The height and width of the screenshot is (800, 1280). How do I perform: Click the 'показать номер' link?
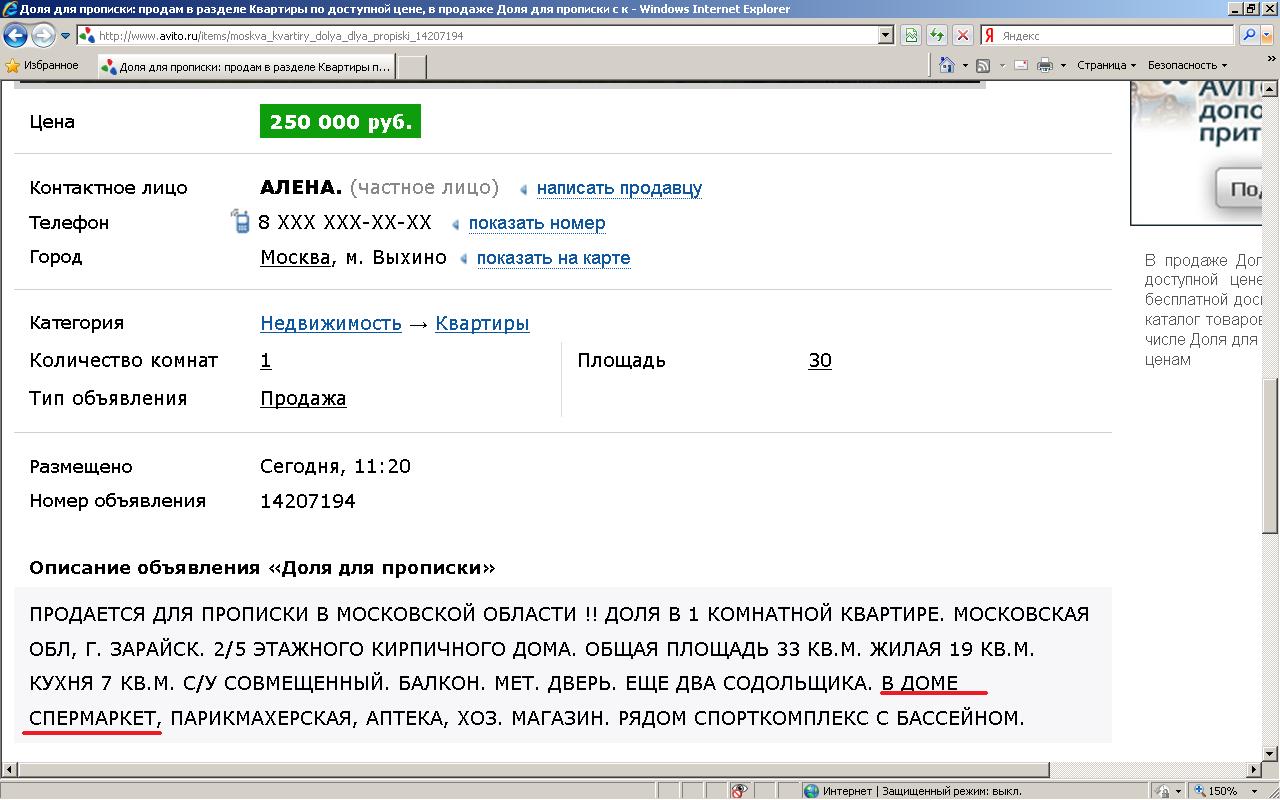pos(536,223)
